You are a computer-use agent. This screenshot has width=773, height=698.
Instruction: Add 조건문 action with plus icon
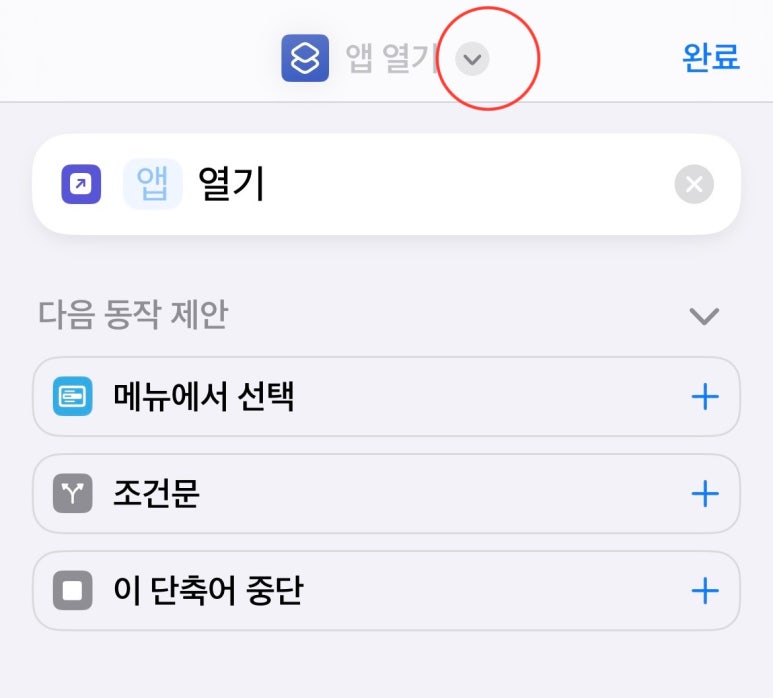coord(704,493)
